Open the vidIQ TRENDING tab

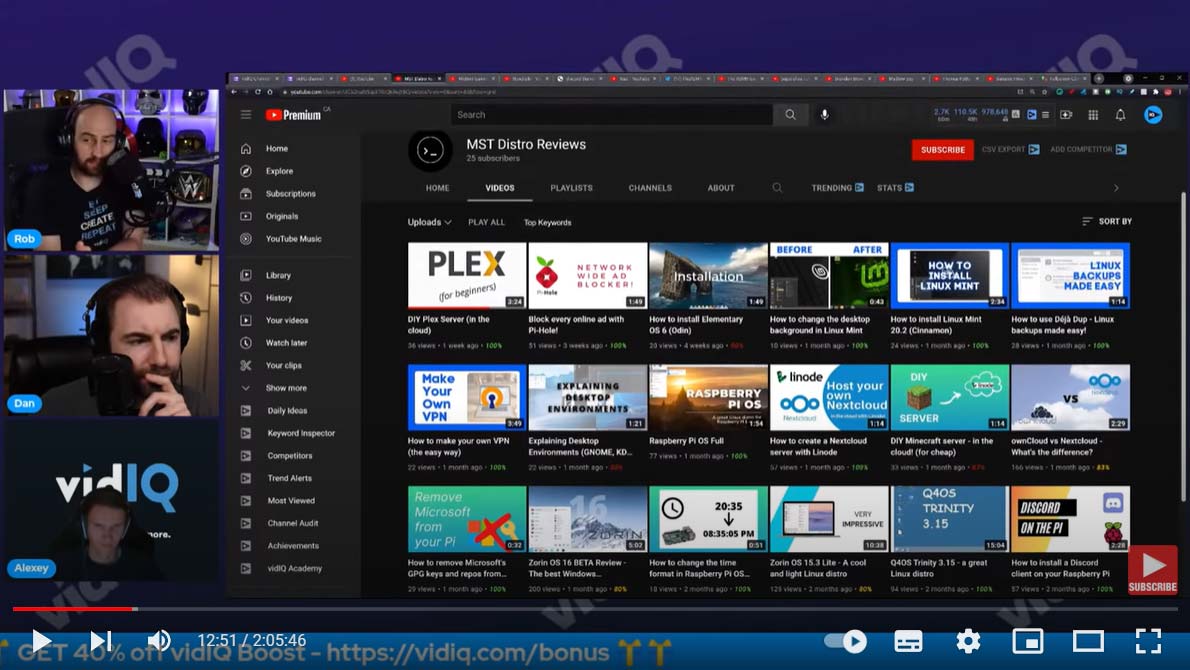pos(837,188)
